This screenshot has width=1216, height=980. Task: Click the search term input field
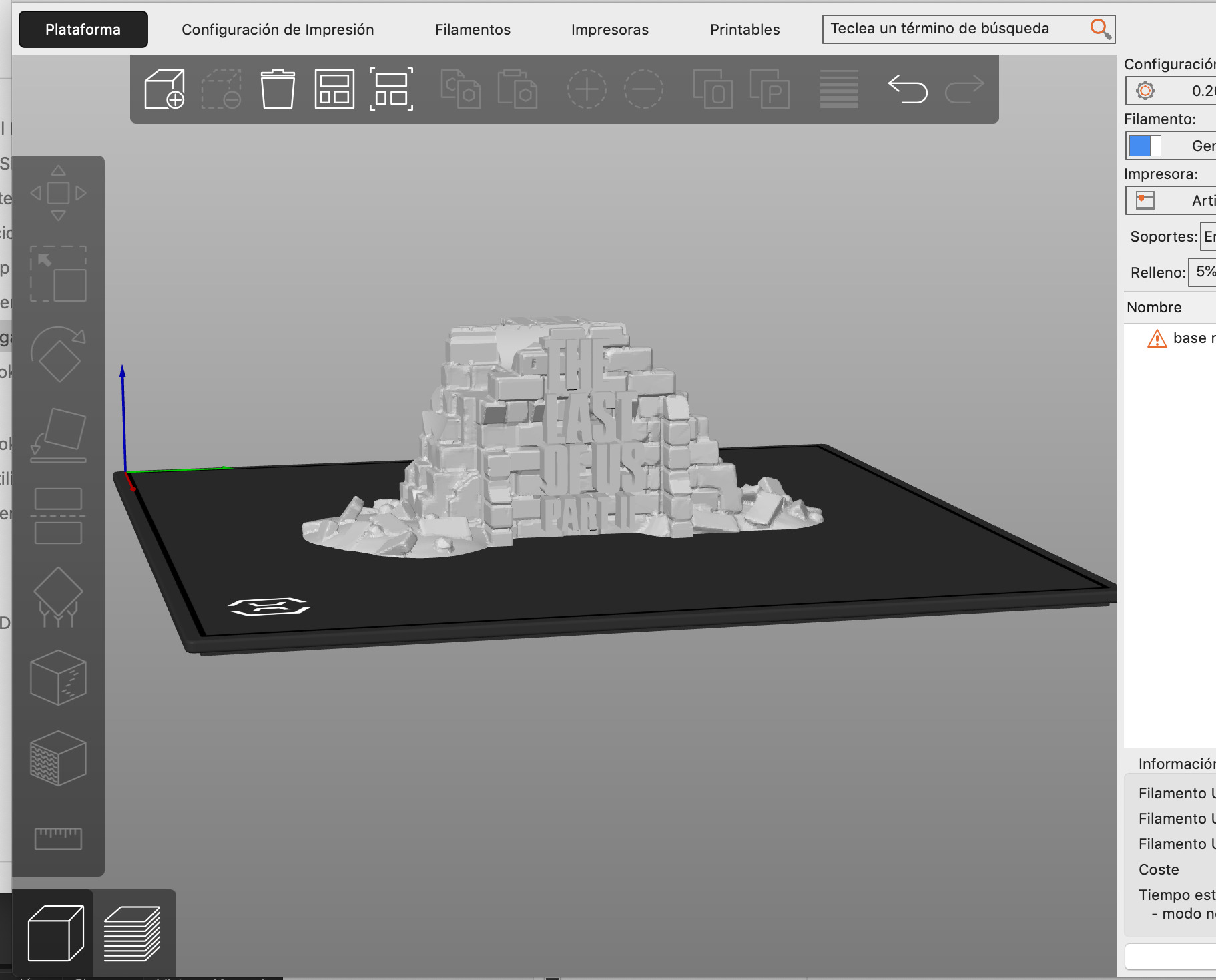pos(954,29)
